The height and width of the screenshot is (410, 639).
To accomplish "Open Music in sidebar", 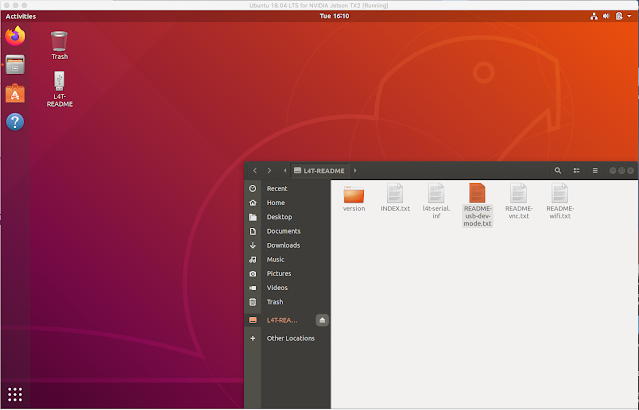I will click(x=287, y=259).
